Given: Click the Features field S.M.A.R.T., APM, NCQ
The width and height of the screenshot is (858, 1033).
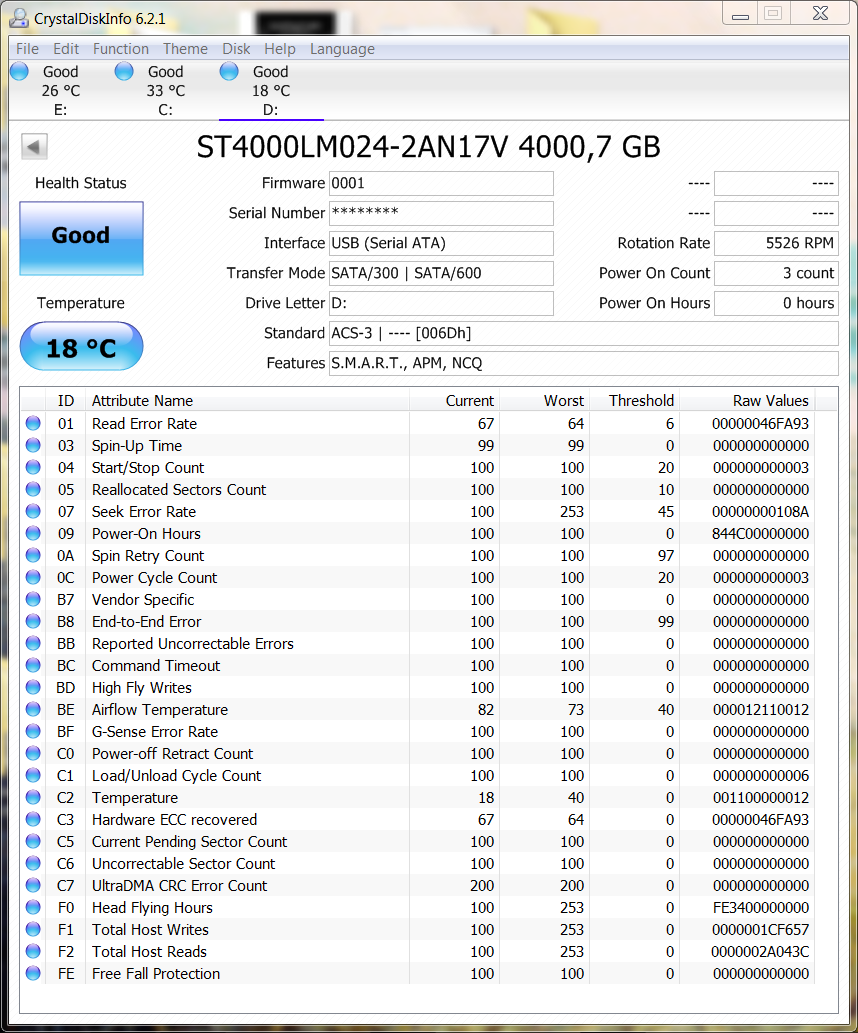Looking at the screenshot, I should coord(583,363).
